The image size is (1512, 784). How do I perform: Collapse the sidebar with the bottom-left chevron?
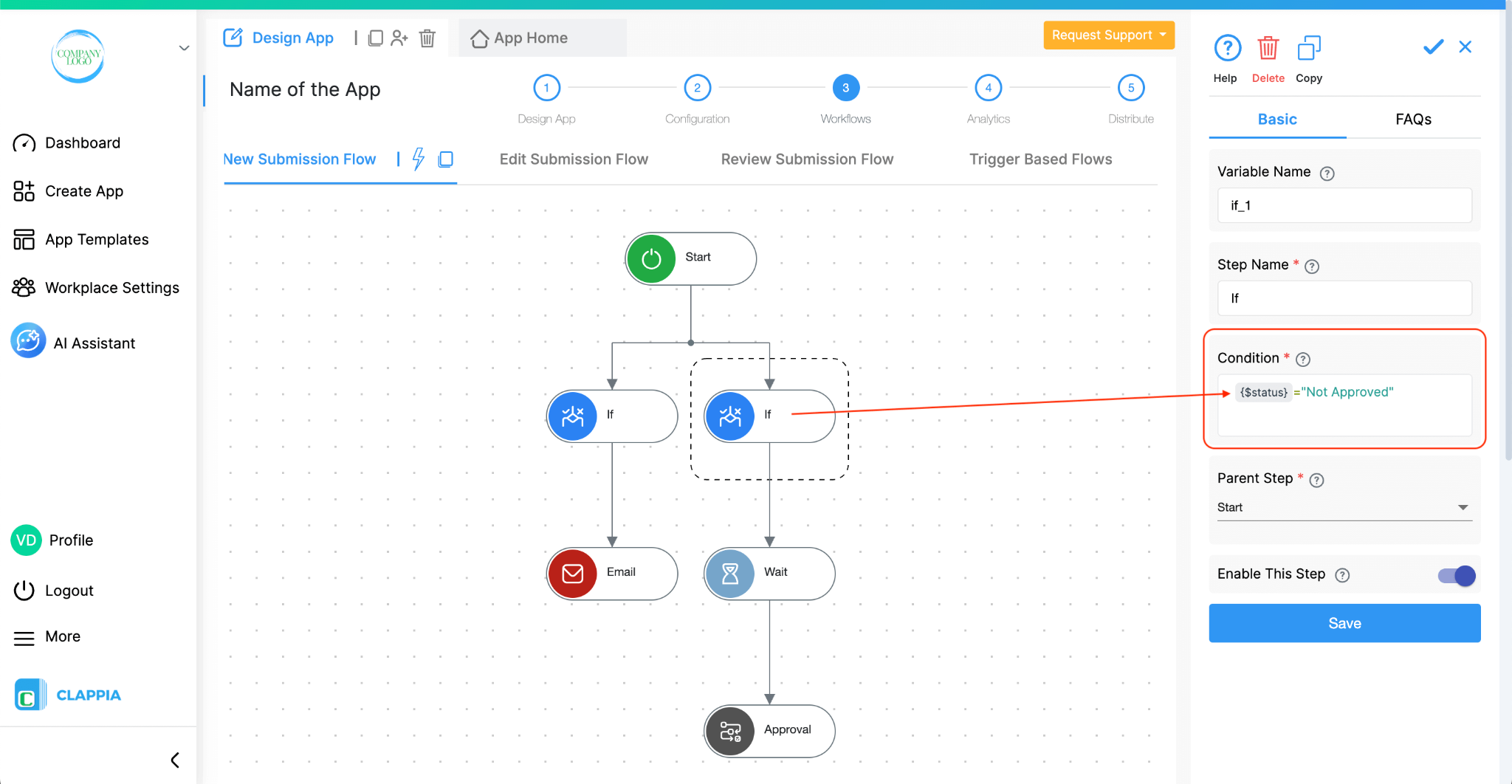(175, 759)
